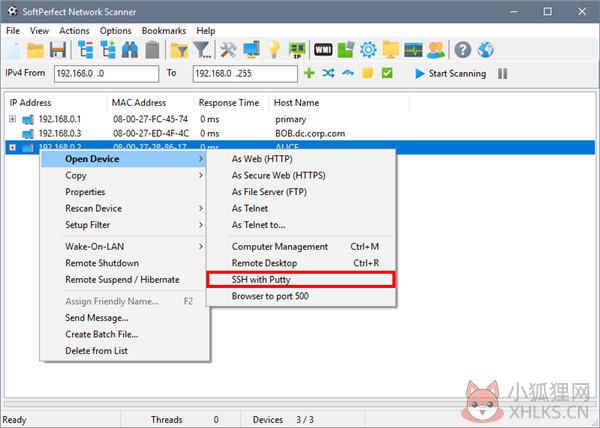This screenshot has width=600, height=428.
Task: Open Computer Management entry
Action: tap(301, 247)
